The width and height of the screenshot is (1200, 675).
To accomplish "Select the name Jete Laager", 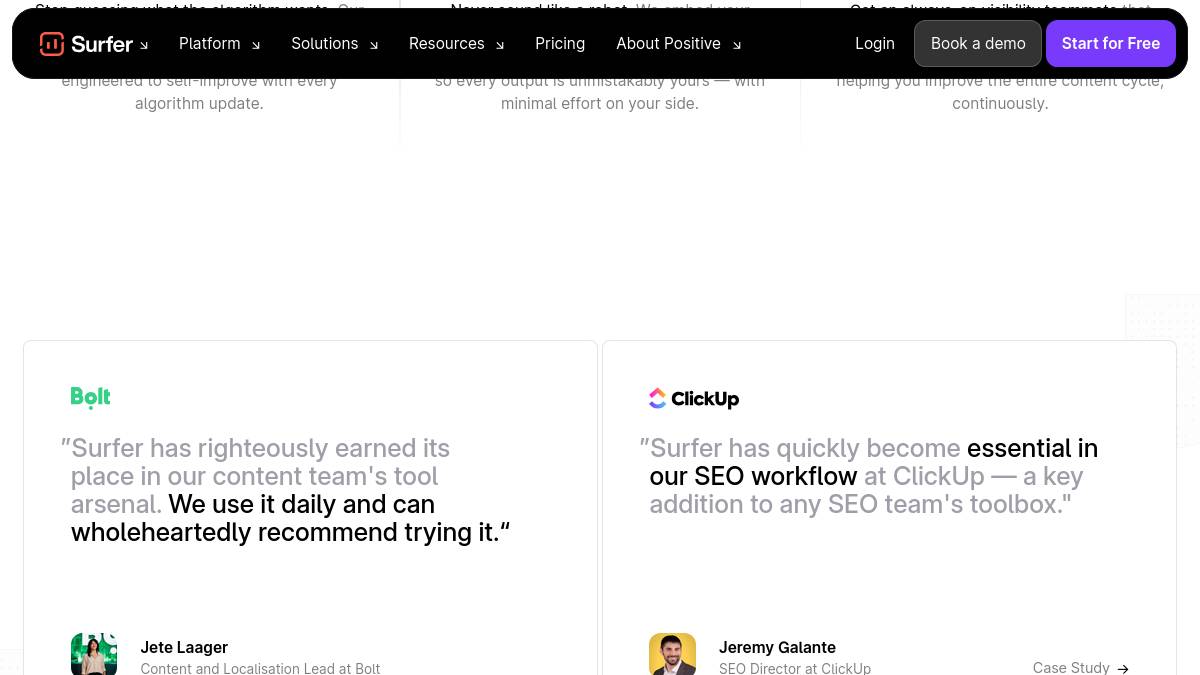I will click(x=184, y=647).
